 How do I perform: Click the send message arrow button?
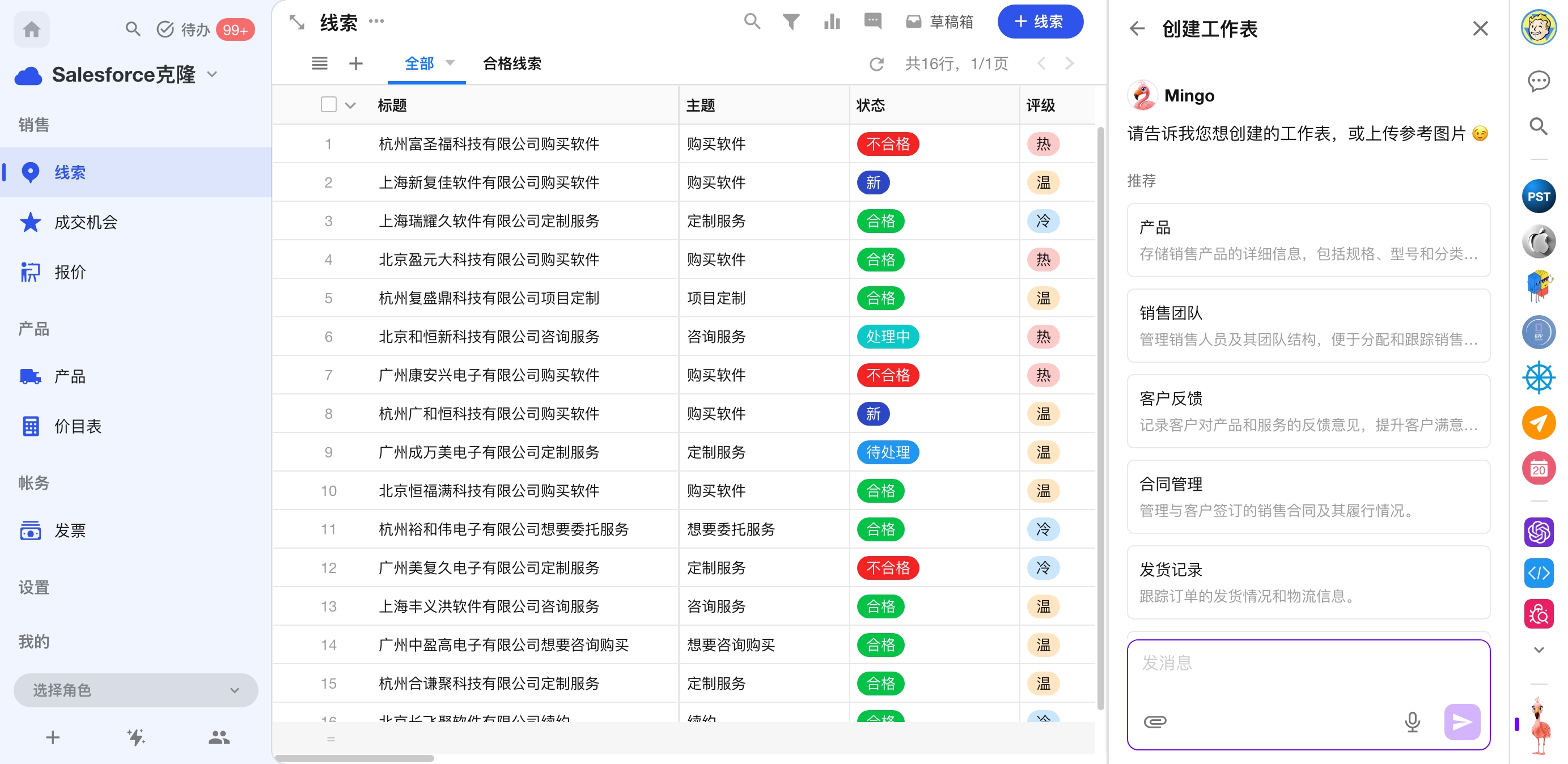click(x=1461, y=721)
